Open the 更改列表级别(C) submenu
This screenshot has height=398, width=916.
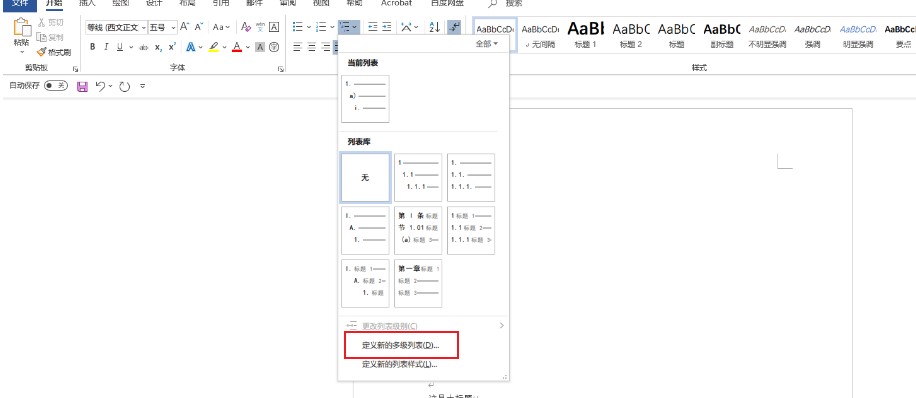pyautogui.click(x=424, y=326)
